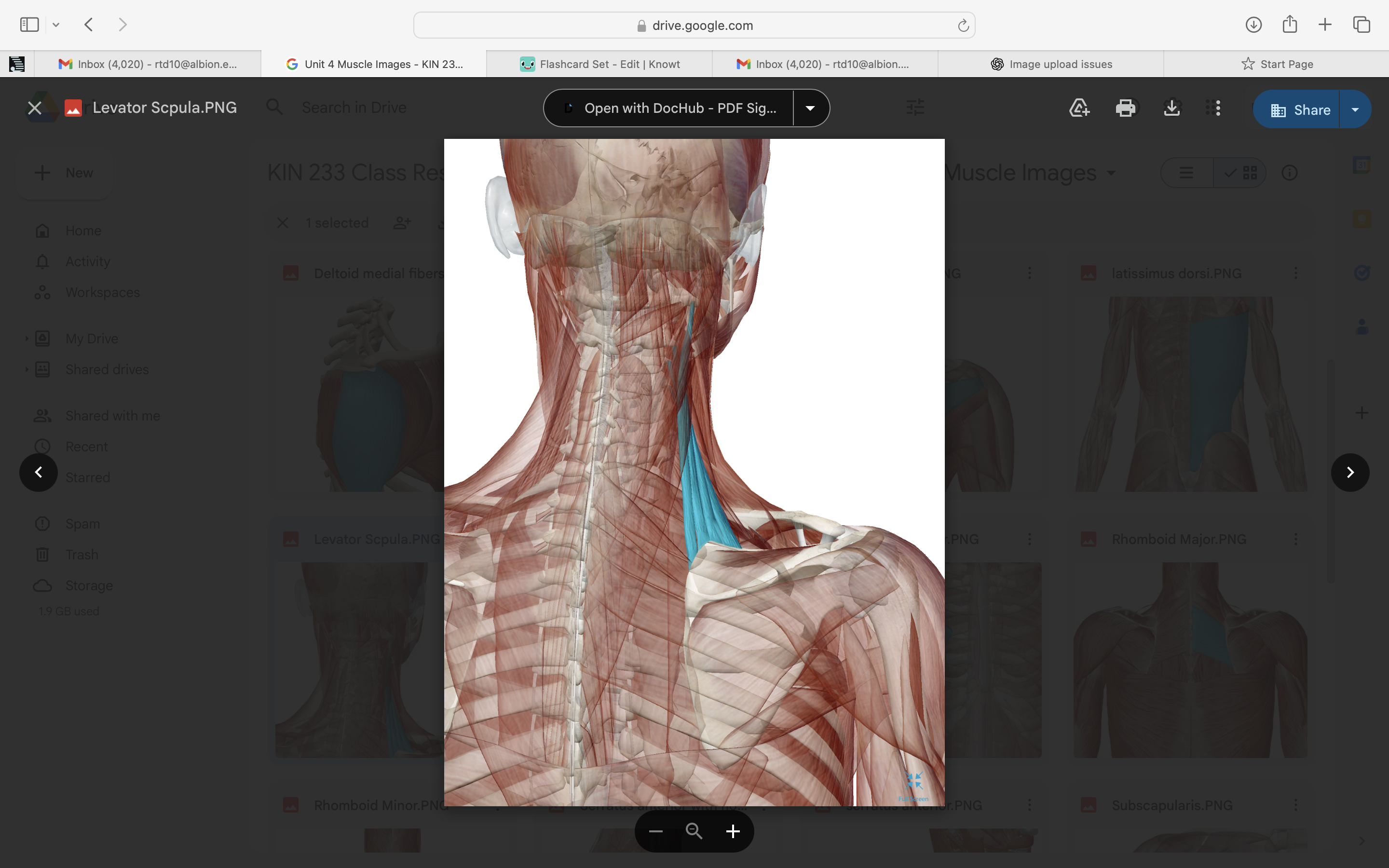Toggle the Safari sidebar
The image size is (1389, 868).
click(29, 24)
